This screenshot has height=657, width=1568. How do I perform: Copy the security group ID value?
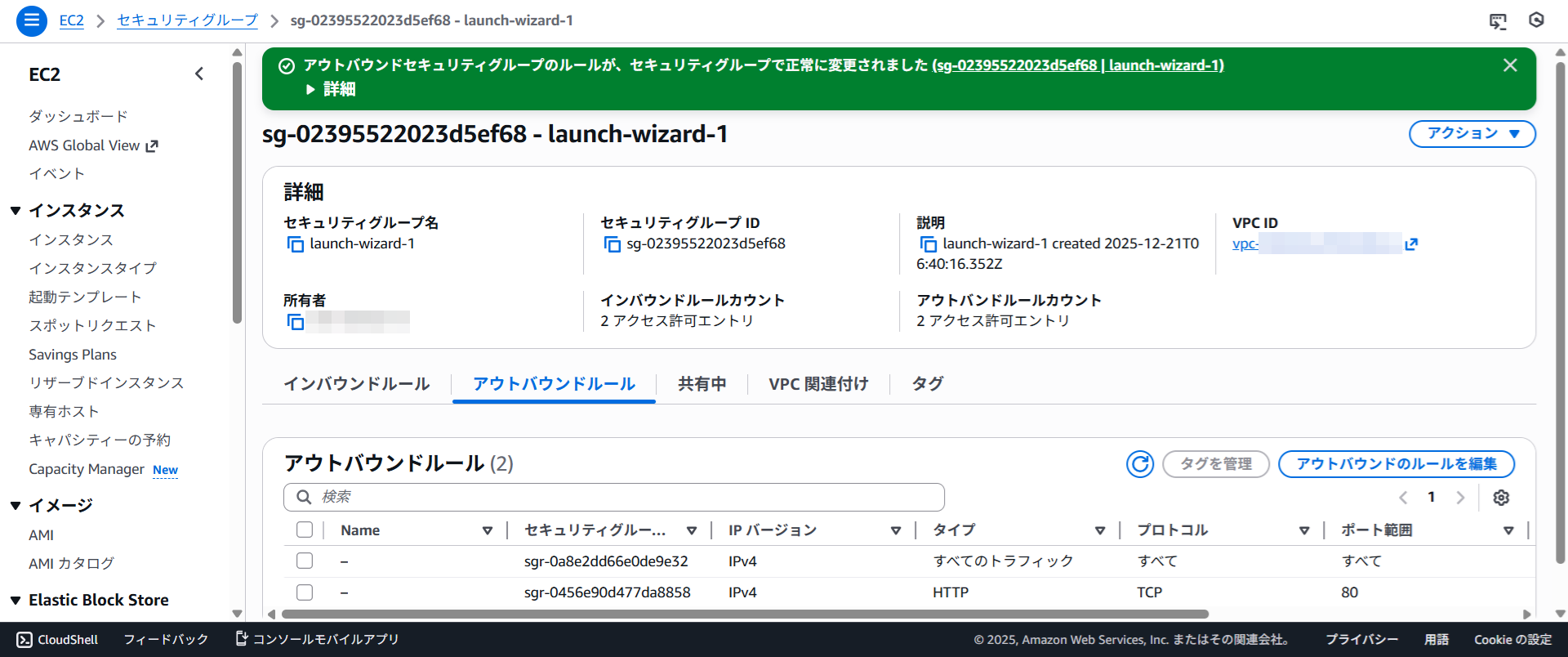612,244
